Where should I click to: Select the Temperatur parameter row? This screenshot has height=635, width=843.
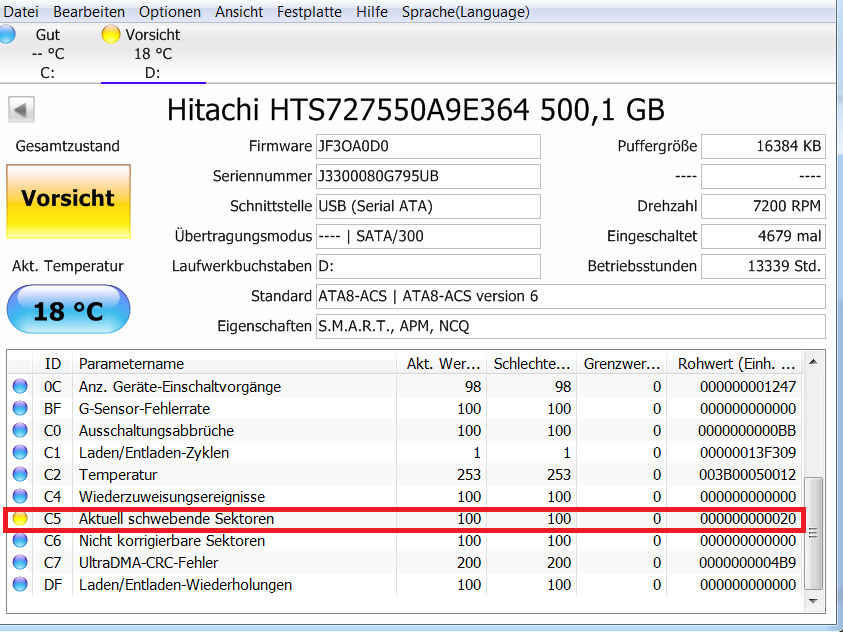pos(404,475)
